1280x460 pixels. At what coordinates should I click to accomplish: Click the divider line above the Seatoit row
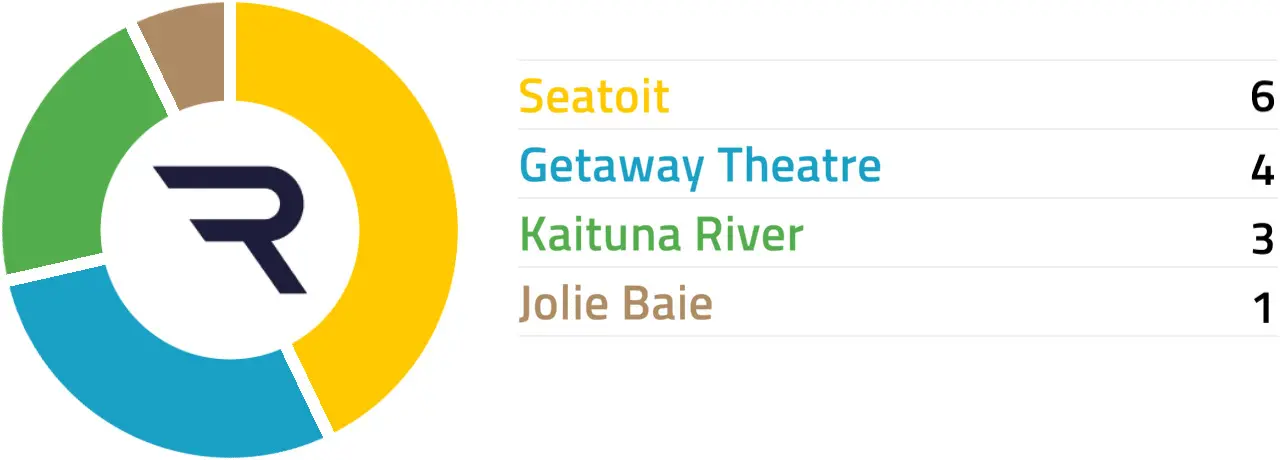point(898,61)
